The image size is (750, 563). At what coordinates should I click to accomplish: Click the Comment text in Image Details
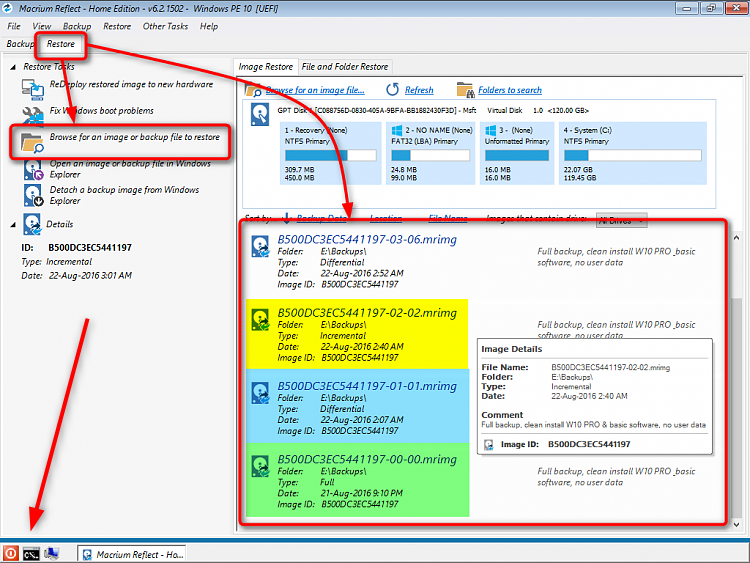(x=594, y=425)
